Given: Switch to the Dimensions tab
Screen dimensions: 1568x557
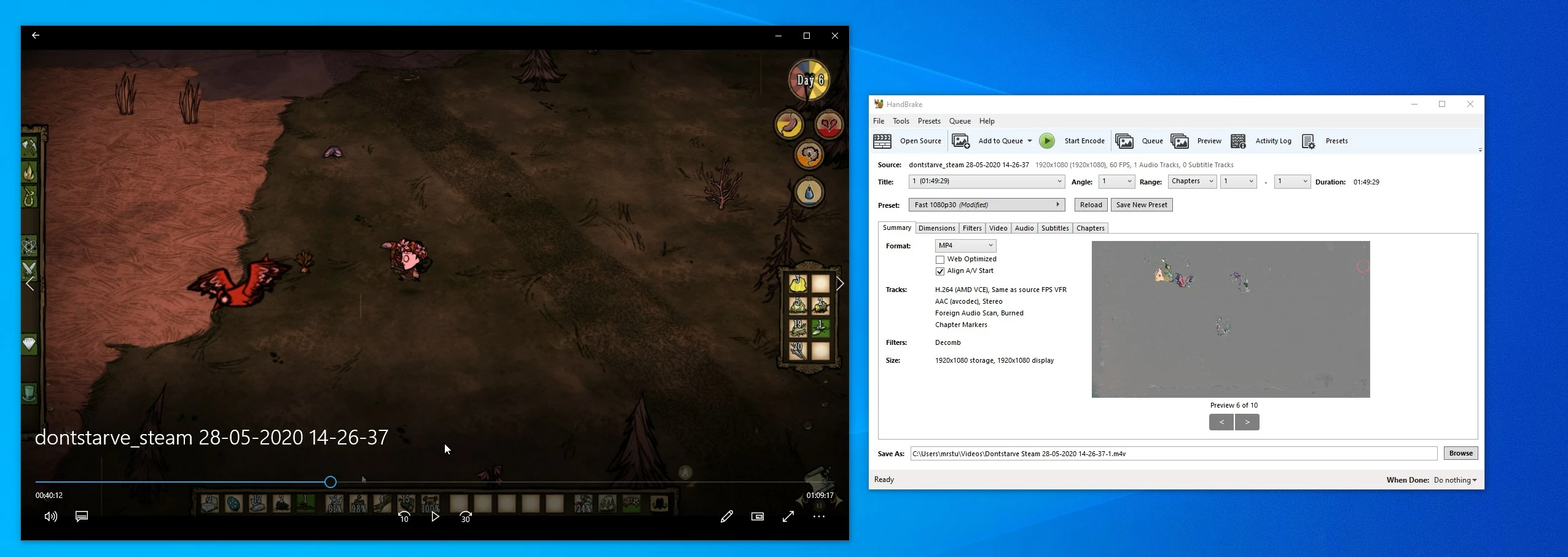Looking at the screenshot, I should point(936,228).
